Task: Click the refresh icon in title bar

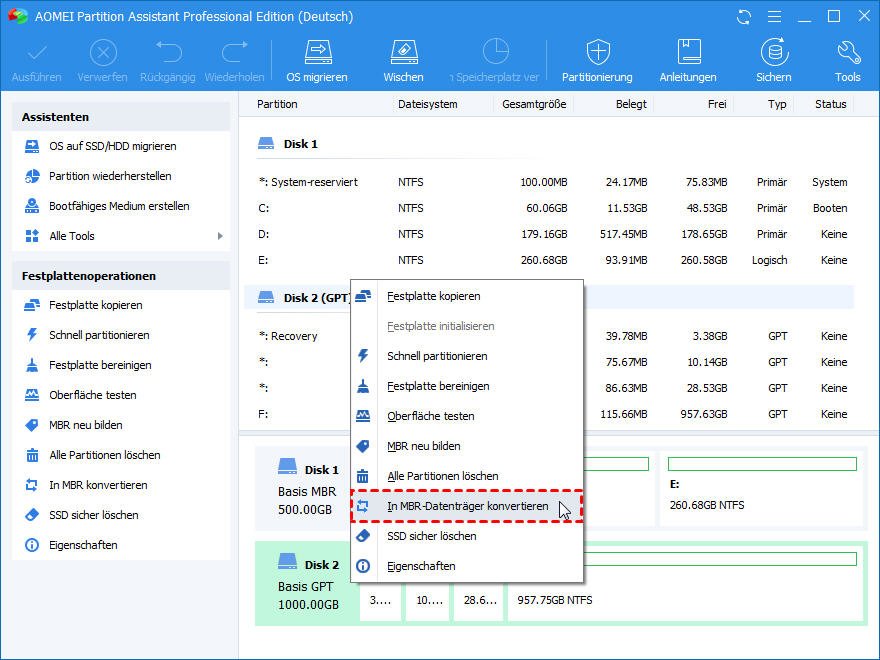Action: [x=744, y=17]
